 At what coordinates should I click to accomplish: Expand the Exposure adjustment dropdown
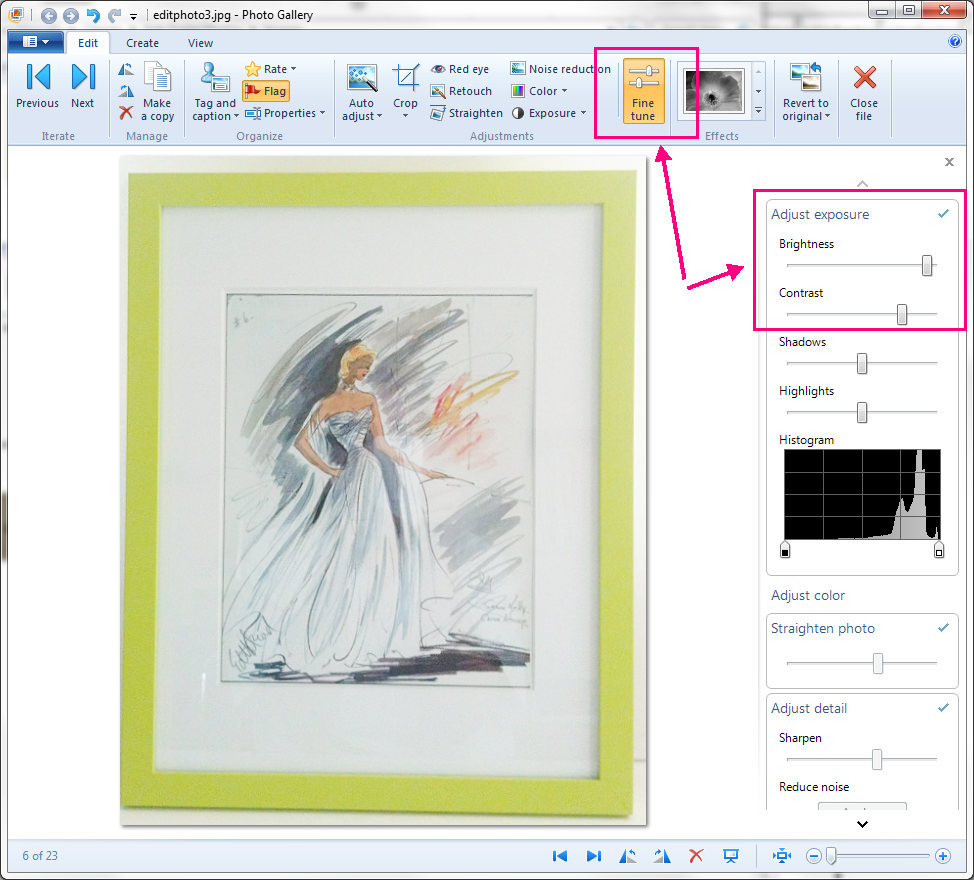coord(549,113)
